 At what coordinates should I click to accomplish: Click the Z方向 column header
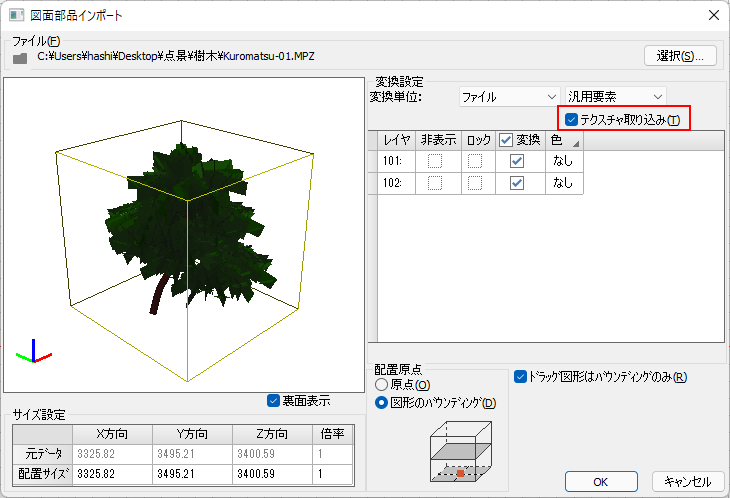tap(272, 434)
